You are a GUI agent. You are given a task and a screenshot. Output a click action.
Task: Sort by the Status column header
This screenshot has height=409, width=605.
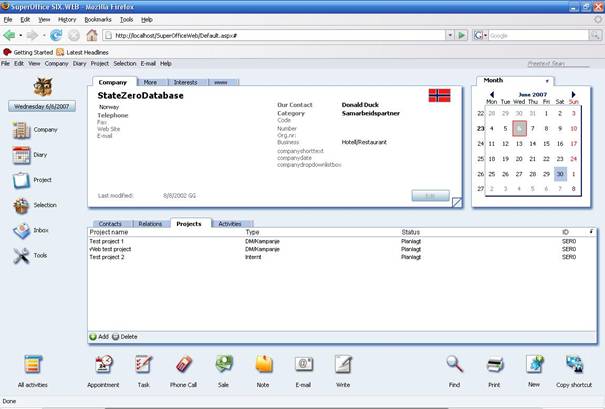tap(411, 232)
